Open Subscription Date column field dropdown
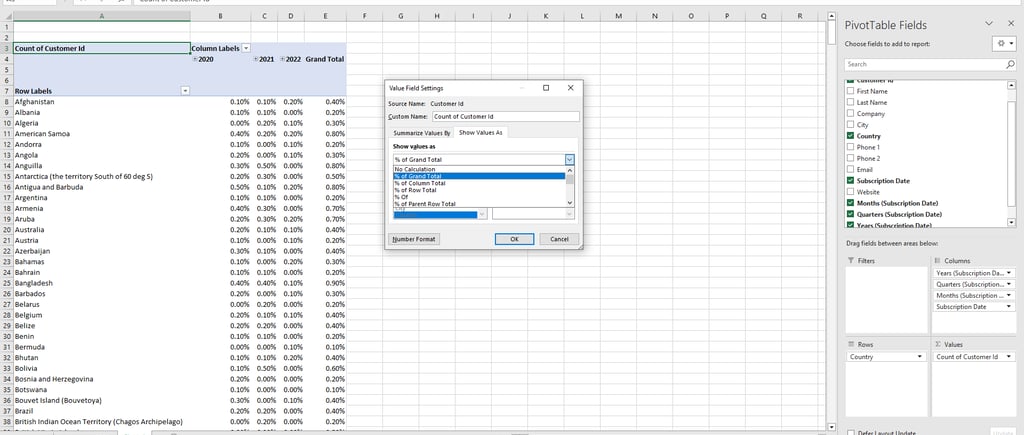Screen dimensions: 1024x435 pos(1010,306)
